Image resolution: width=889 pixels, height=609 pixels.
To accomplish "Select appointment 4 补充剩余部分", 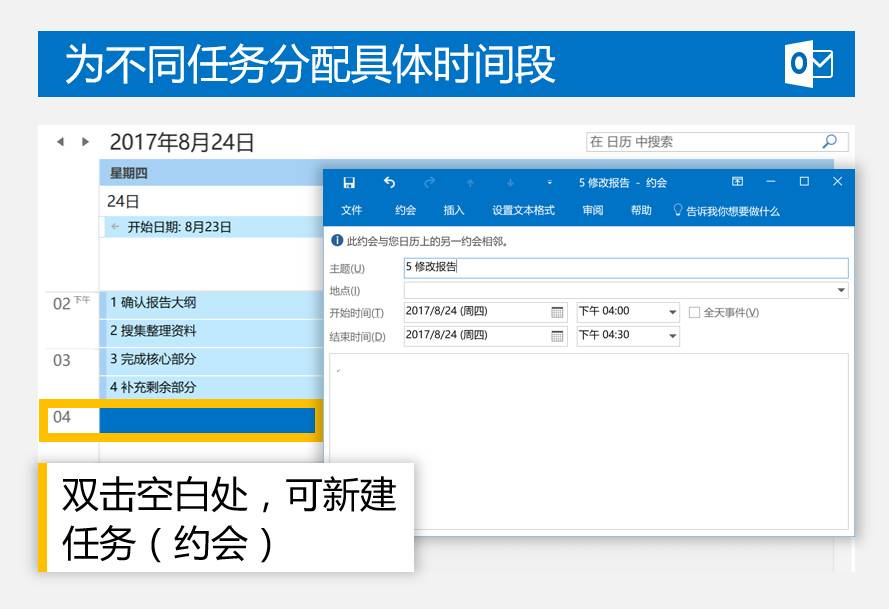I will [x=211, y=388].
